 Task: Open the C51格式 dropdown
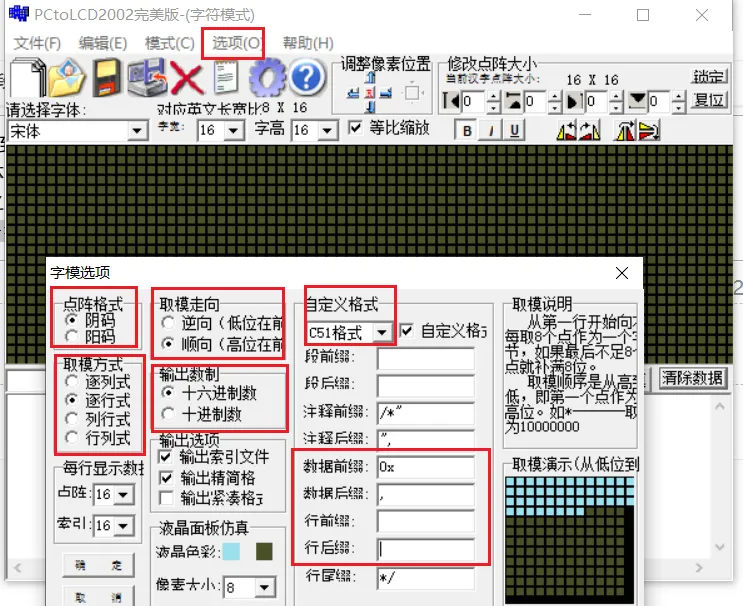click(382, 333)
